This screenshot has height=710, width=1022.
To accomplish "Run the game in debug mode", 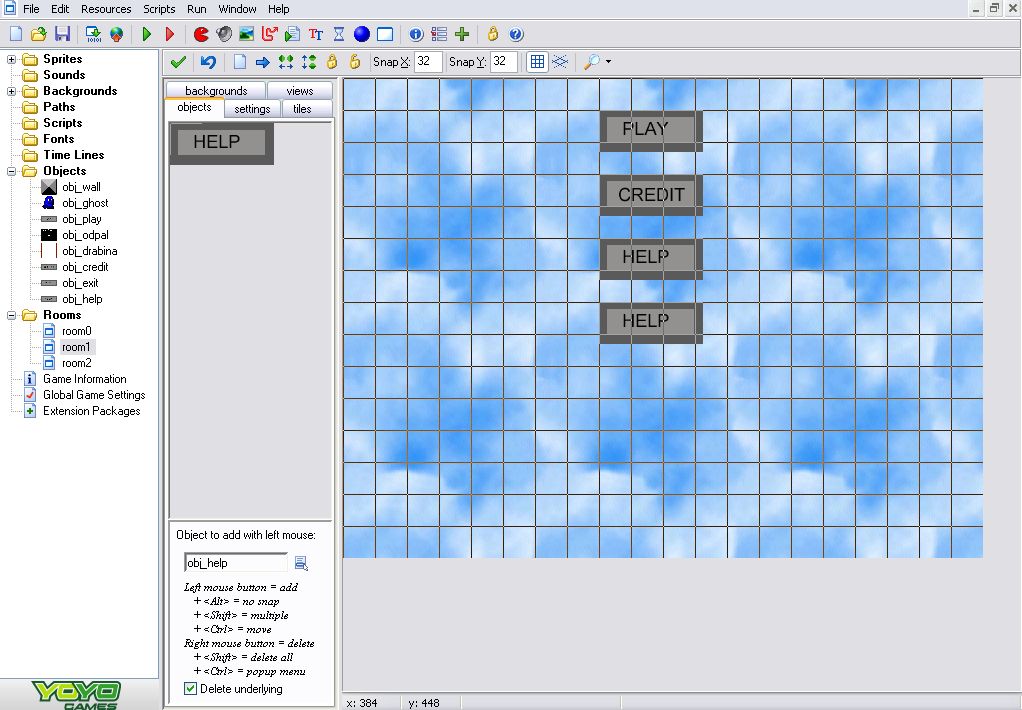I will 170,34.
